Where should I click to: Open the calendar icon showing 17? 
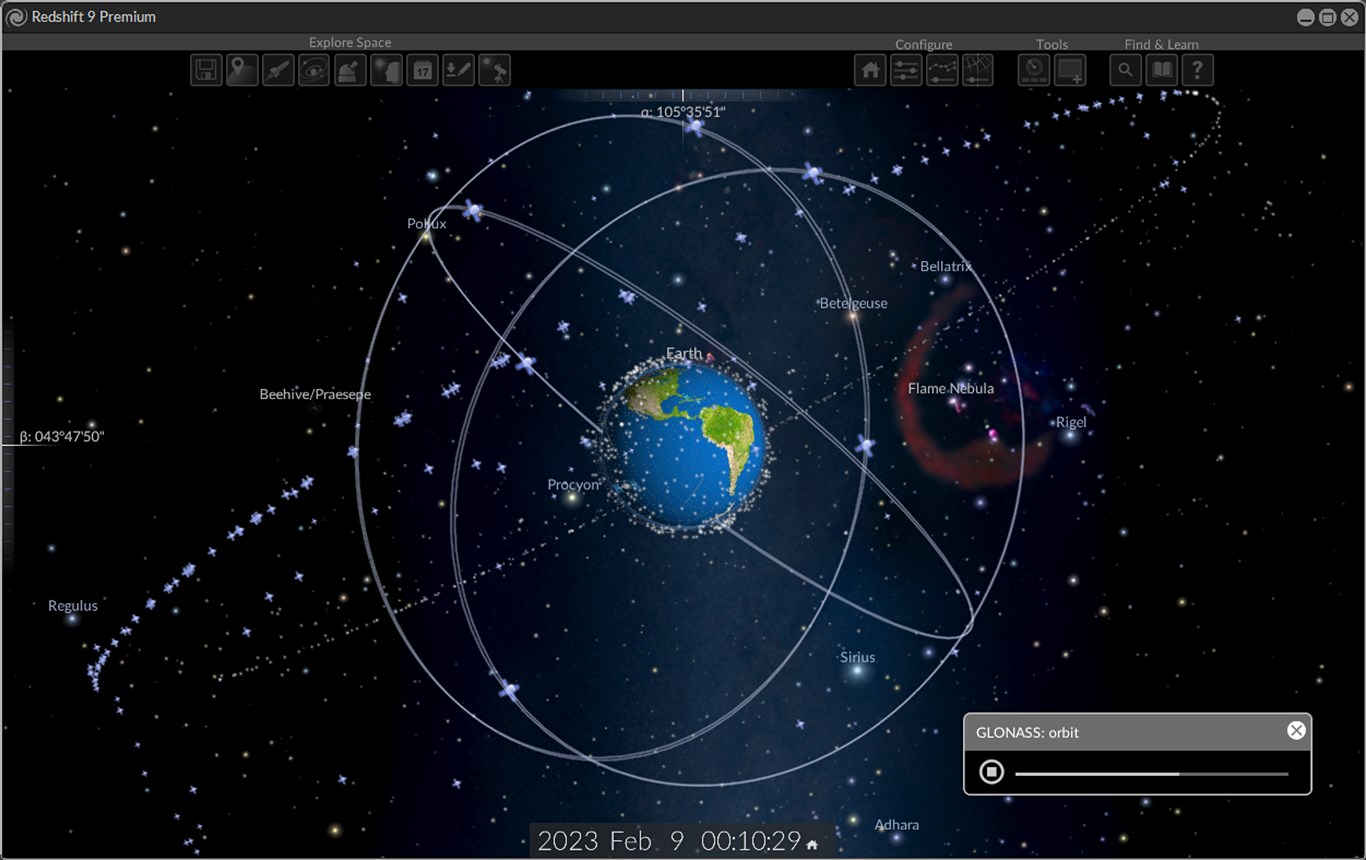(x=422, y=70)
